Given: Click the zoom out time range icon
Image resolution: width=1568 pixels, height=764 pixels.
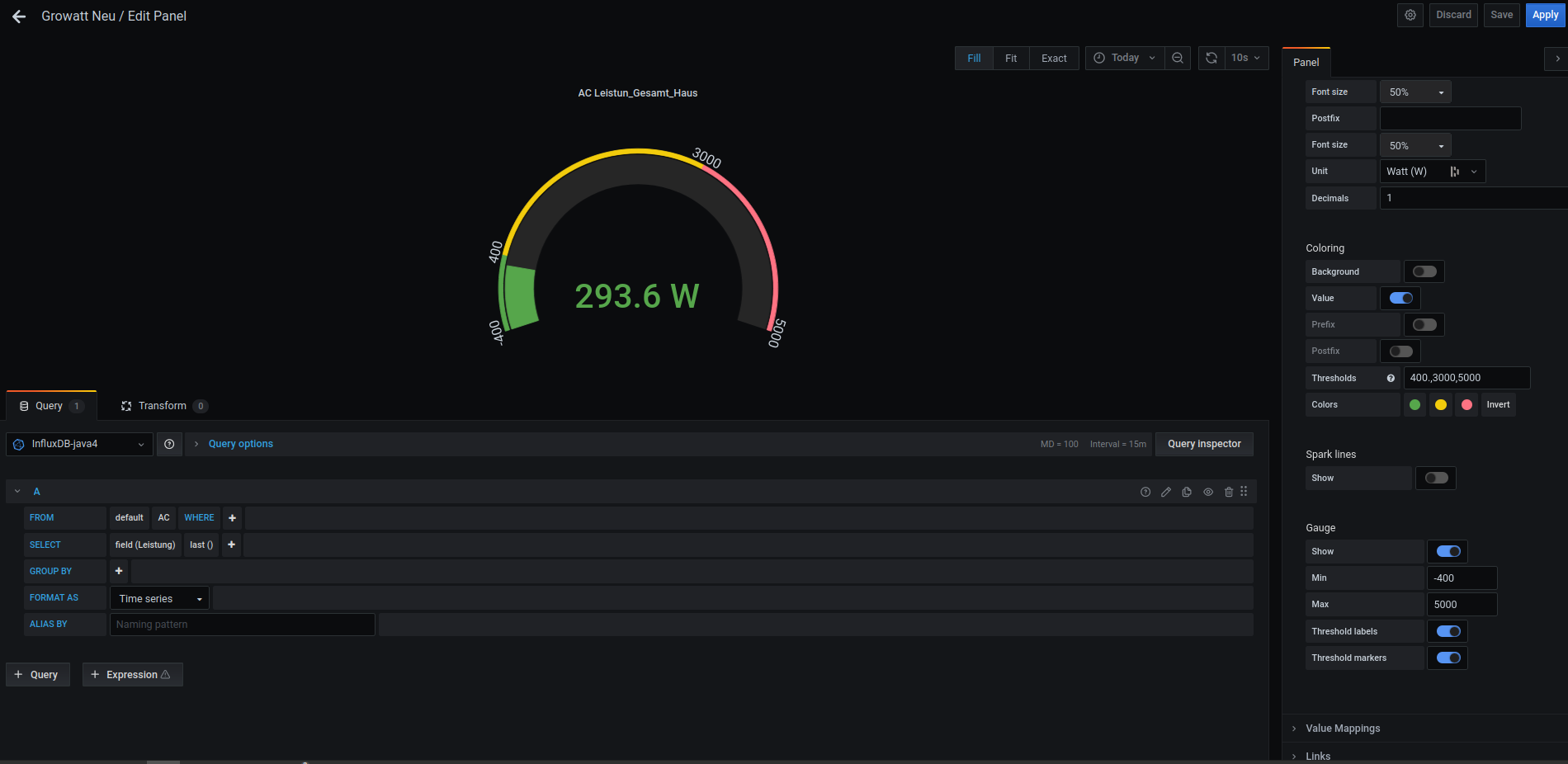Looking at the screenshot, I should tap(1178, 58).
